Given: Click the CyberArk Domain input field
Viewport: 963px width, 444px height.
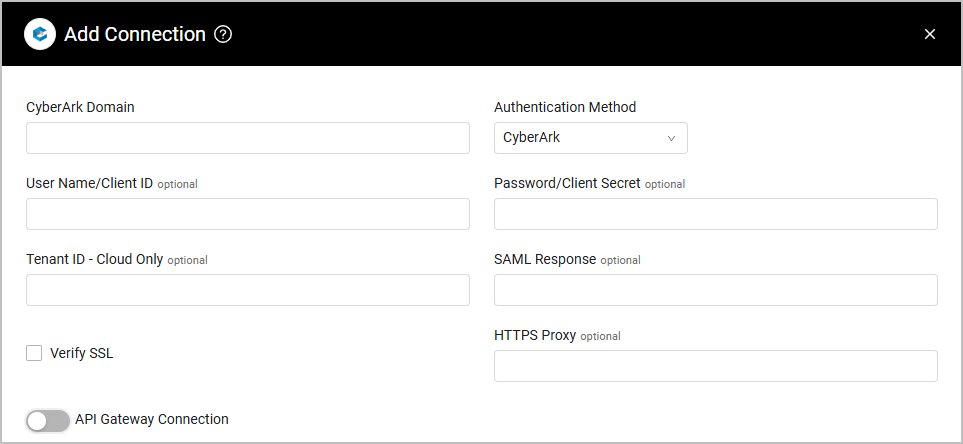Looking at the screenshot, I should [x=248, y=138].
